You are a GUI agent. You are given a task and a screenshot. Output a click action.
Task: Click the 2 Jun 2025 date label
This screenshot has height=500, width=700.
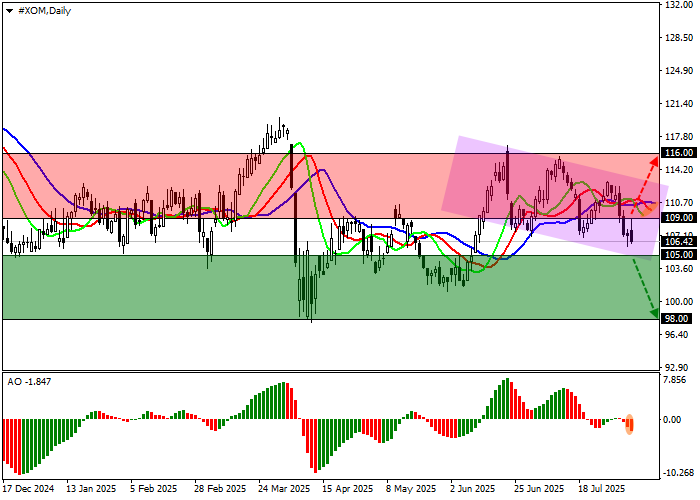pos(473,489)
